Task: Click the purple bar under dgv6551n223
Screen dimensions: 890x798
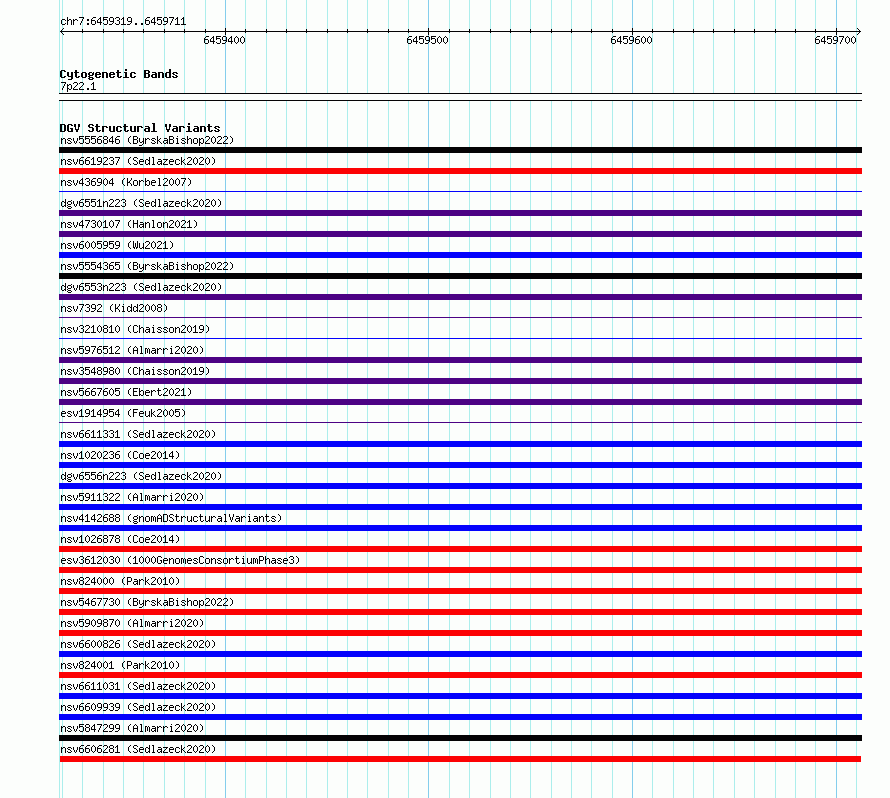Action: click(x=460, y=213)
